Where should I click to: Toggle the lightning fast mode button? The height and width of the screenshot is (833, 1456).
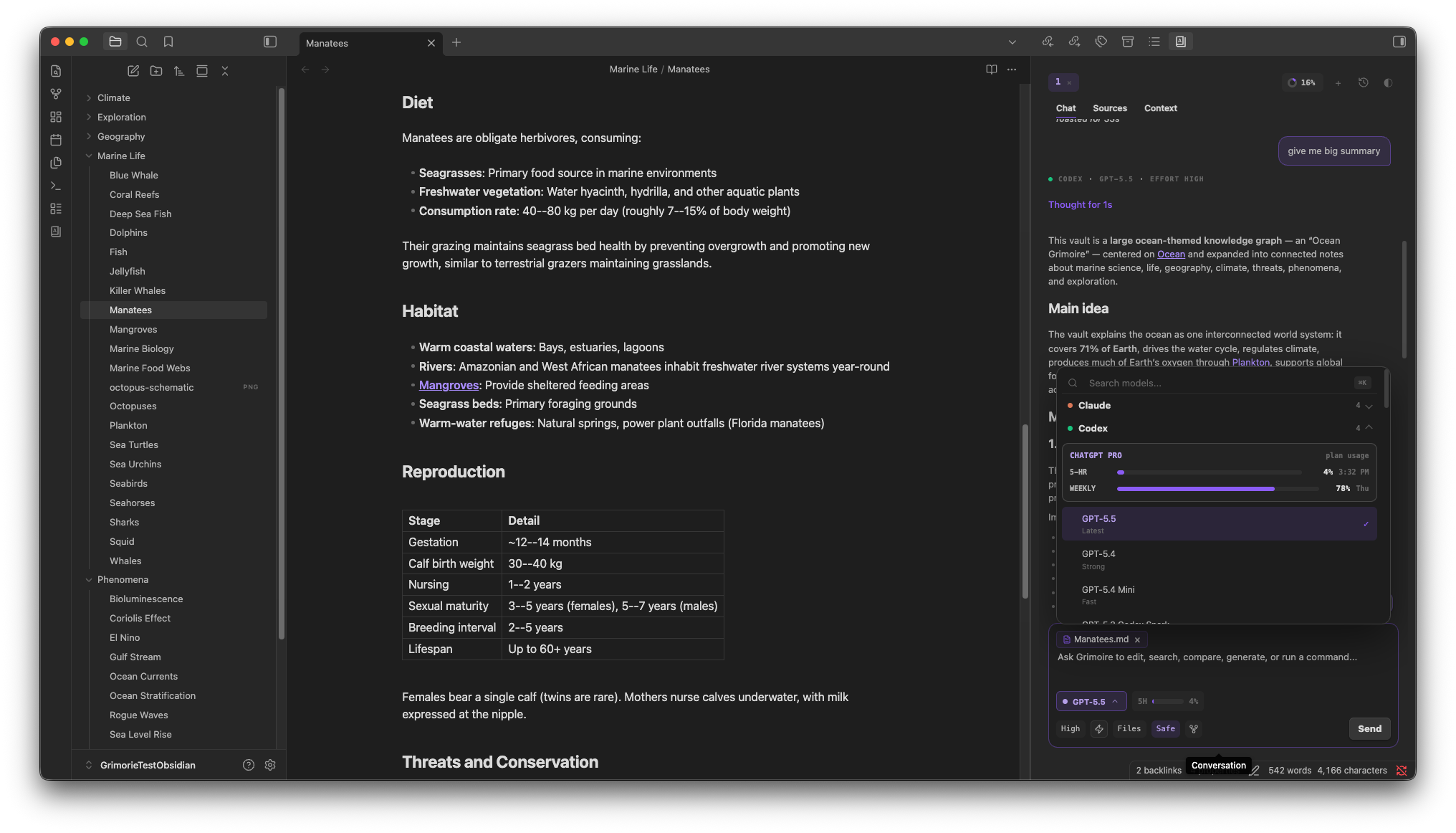(x=1099, y=729)
